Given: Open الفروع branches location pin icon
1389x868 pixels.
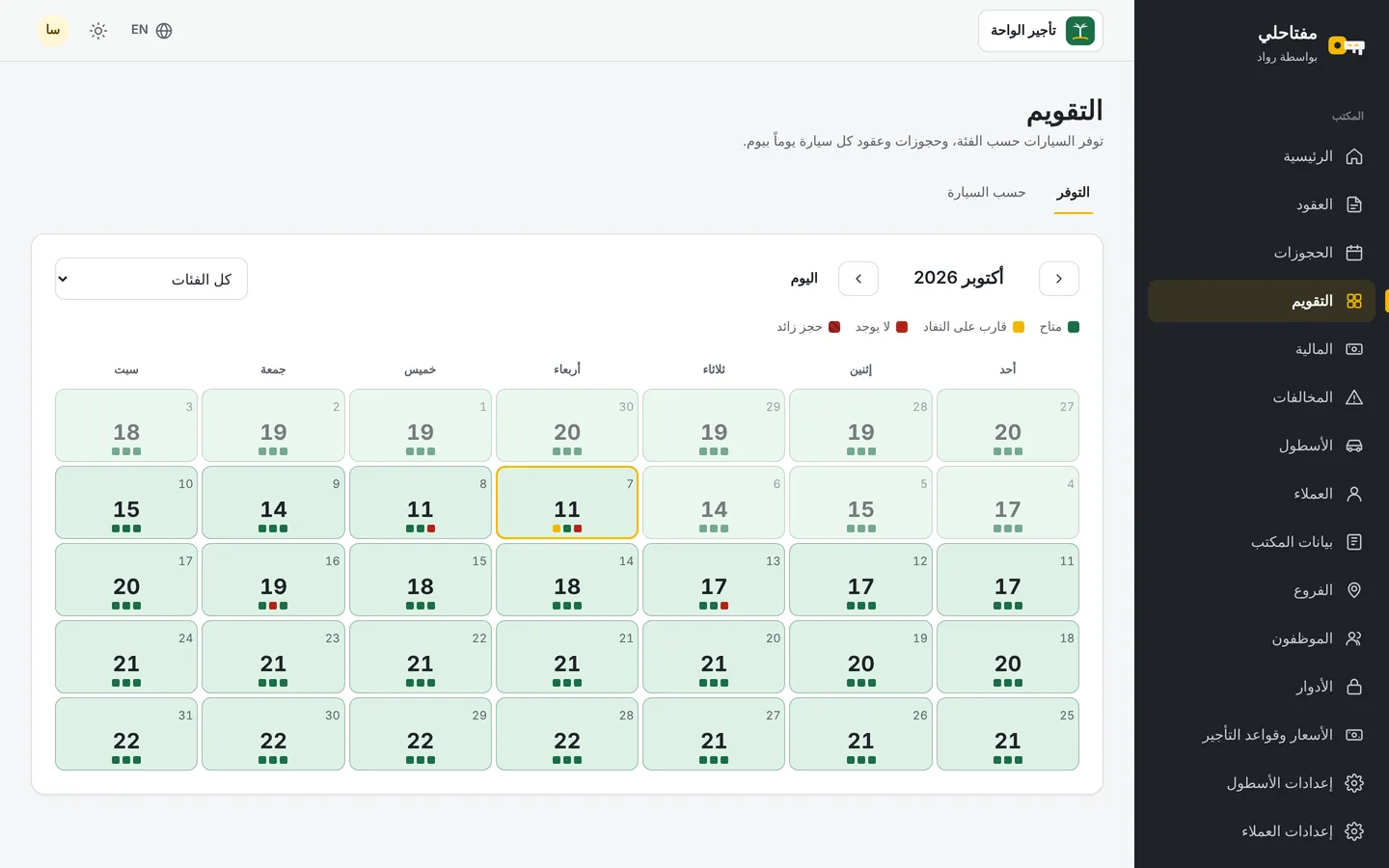Looking at the screenshot, I should tap(1354, 590).
